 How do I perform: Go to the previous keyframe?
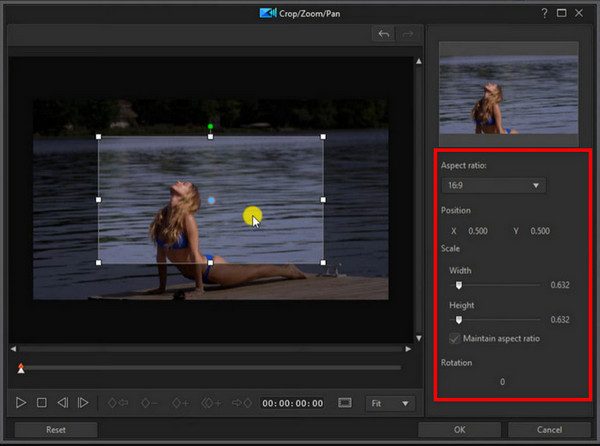point(118,403)
